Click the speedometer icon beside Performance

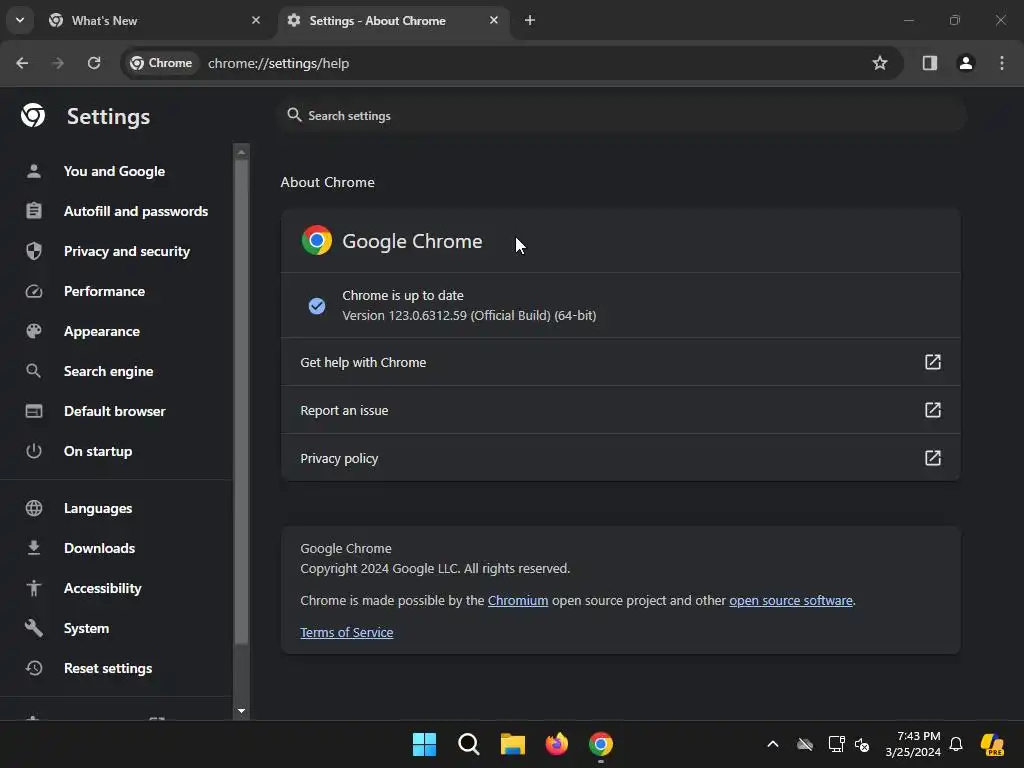(x=34, y=291)
